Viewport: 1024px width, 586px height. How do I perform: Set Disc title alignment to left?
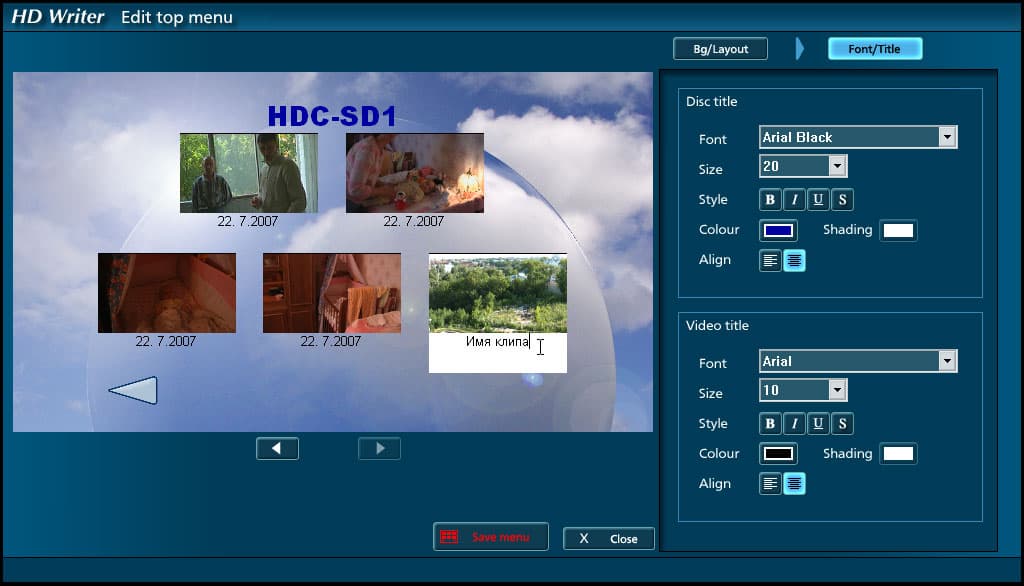[770, 261]
